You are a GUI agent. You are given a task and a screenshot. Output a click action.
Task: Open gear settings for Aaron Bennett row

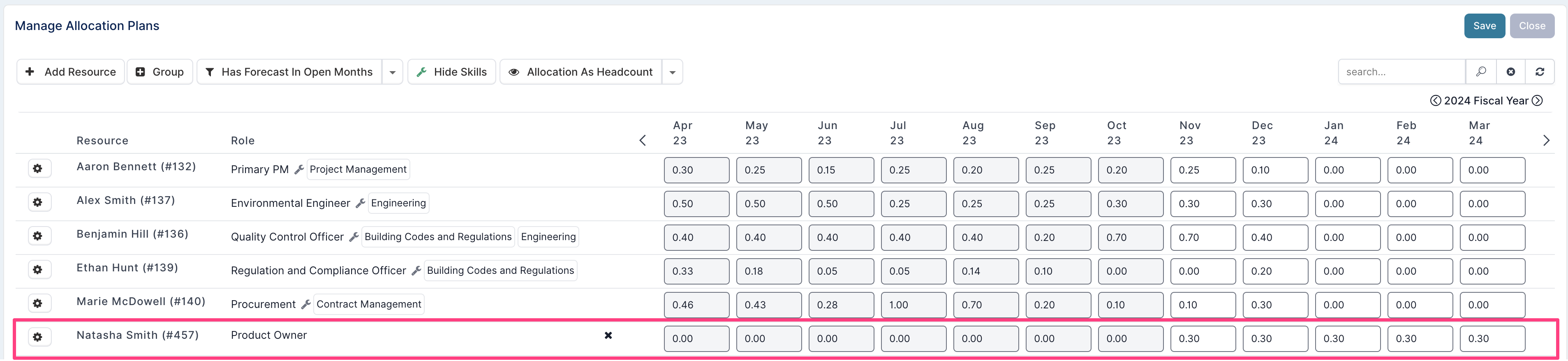(x=38, y=169)
